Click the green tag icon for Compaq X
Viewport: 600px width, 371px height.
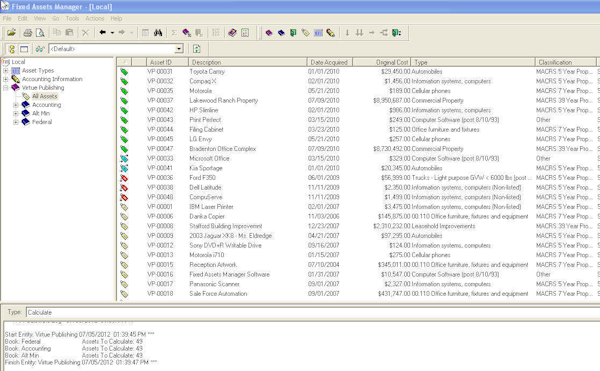(124, 81)
